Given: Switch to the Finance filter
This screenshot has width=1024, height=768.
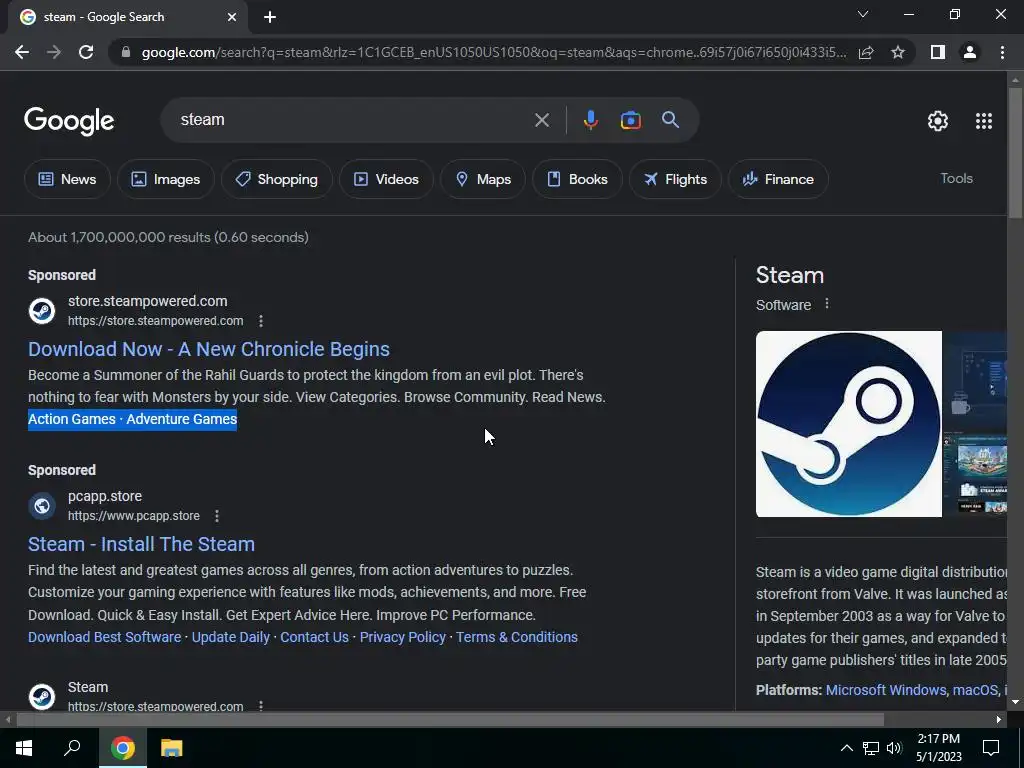Looking at the screenshot, I should tap(778, 179).
